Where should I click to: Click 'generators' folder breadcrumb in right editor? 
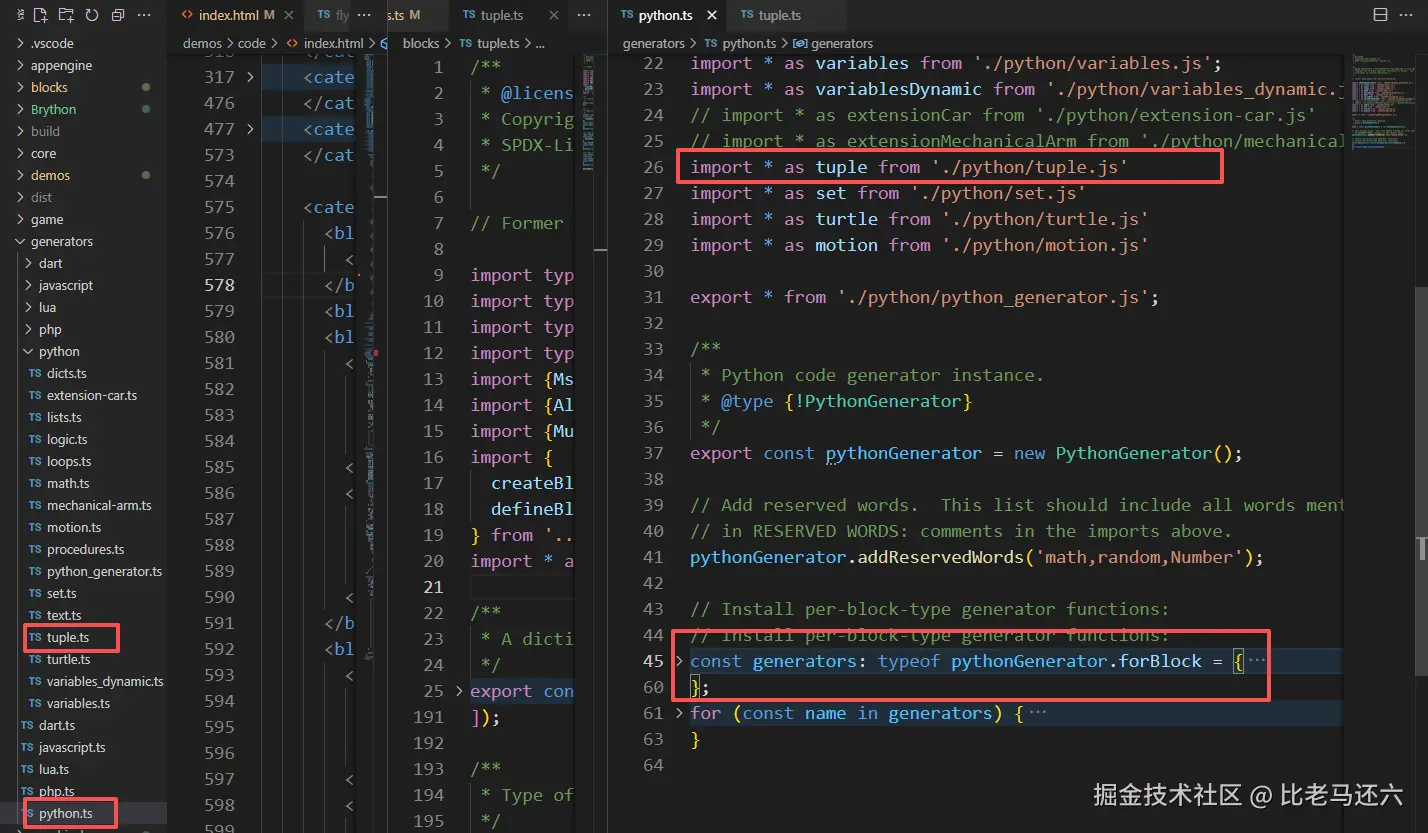tap(654, 43)
